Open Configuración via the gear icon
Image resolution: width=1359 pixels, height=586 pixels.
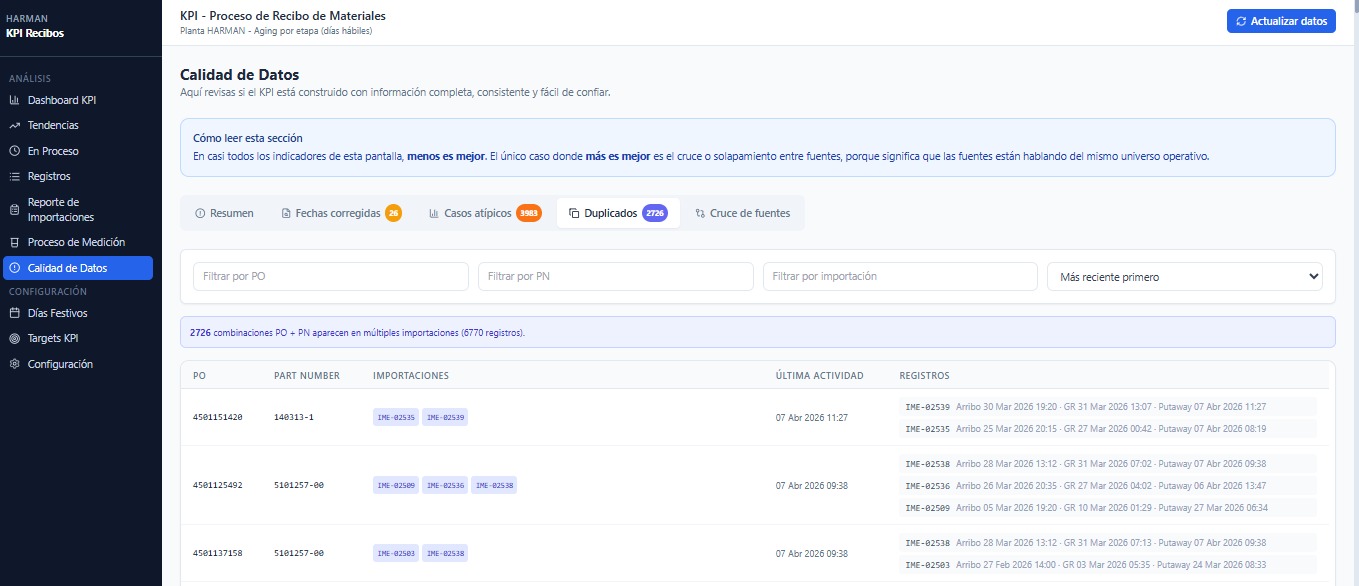(x=17, y=363)
